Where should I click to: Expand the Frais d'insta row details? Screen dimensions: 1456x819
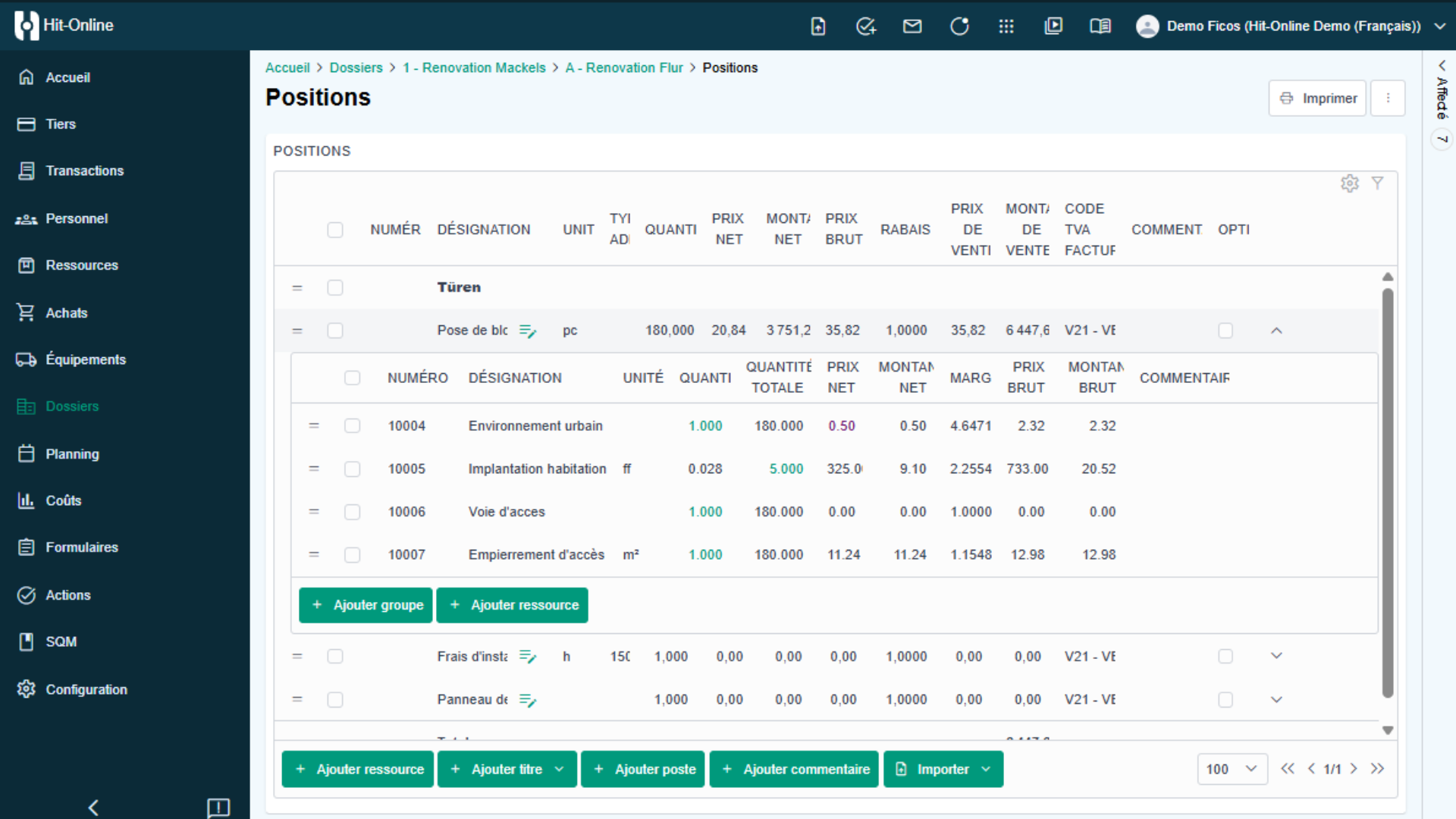[x=1277, y=656]
